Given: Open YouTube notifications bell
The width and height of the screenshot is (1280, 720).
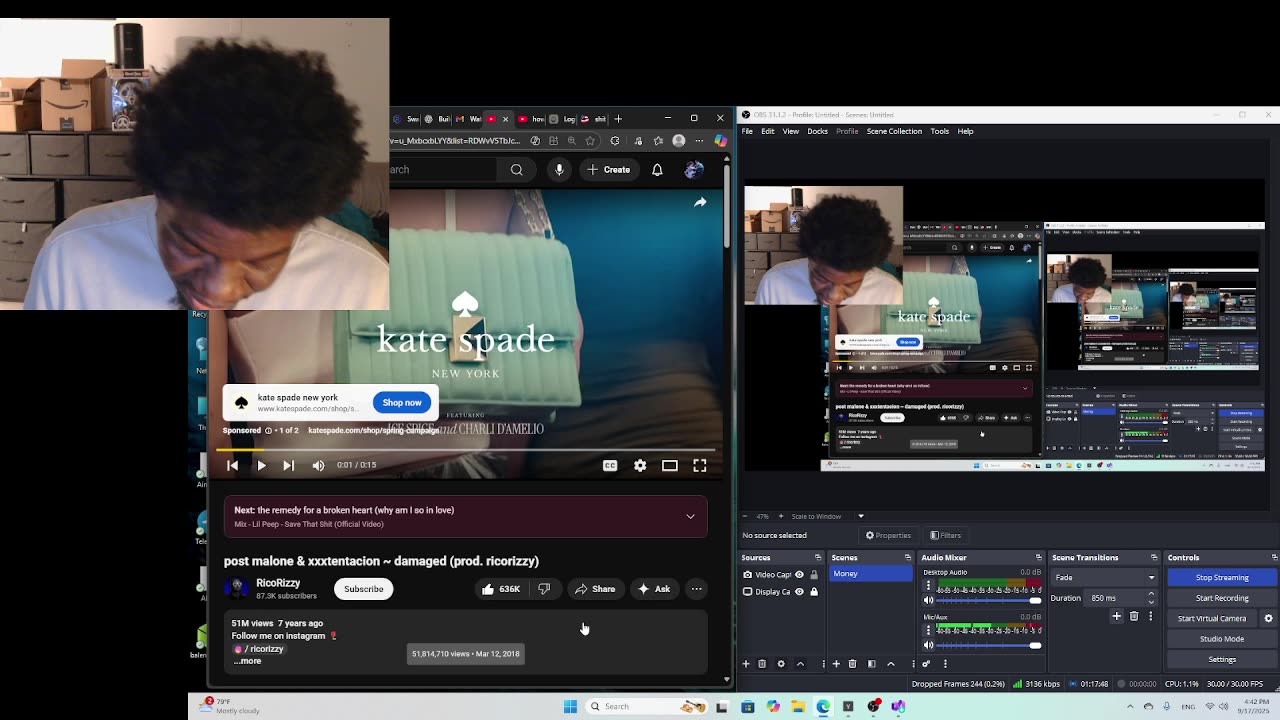Looking at the screenshot, I should (657, 170).
